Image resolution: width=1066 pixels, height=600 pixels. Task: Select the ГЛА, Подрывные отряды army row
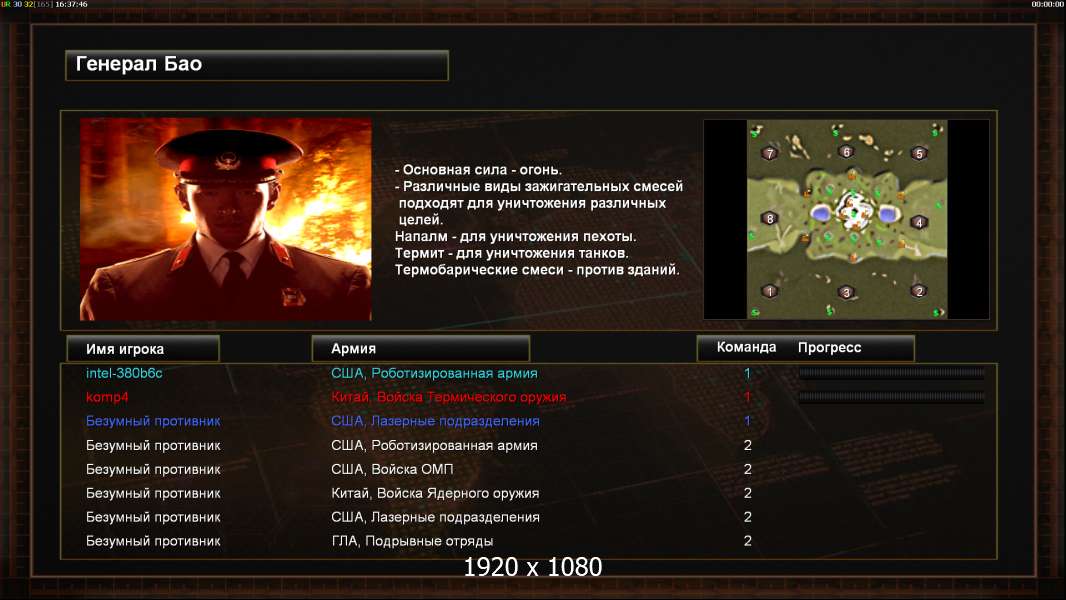(529, 541)
